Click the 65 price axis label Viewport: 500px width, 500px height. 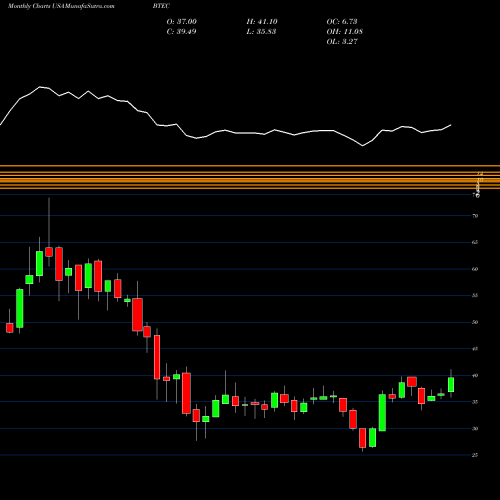pyautogui.click(x=475, y=242)
